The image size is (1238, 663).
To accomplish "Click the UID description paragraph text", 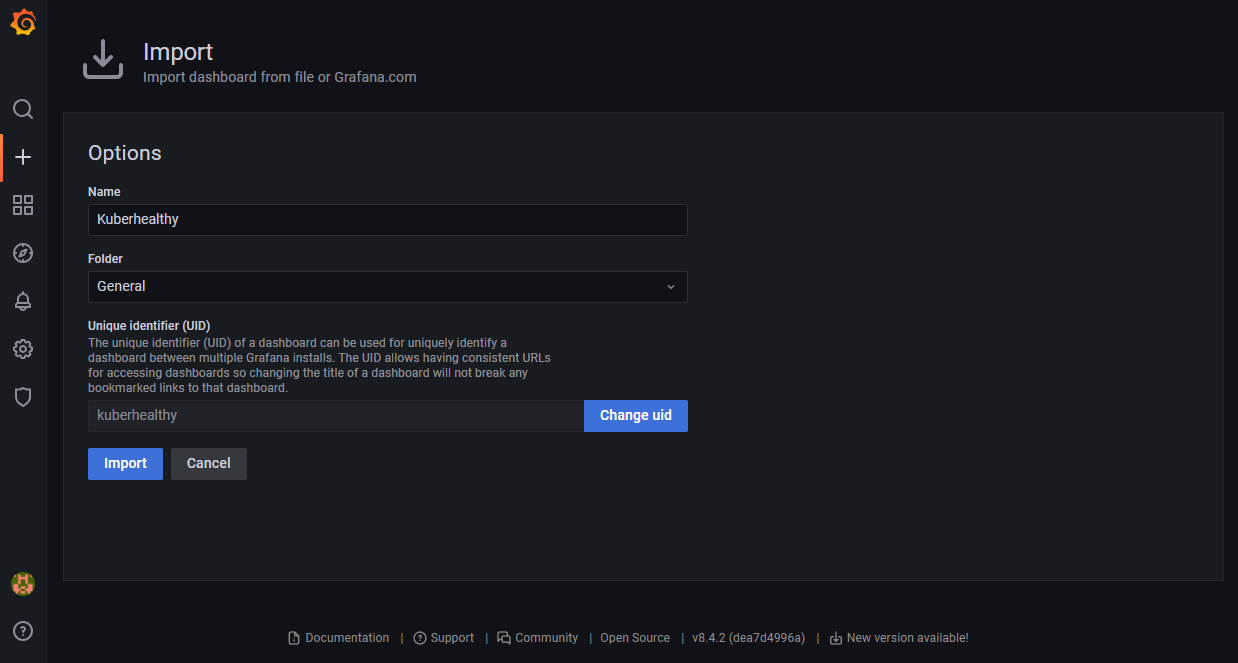I will tap(319, 365).
